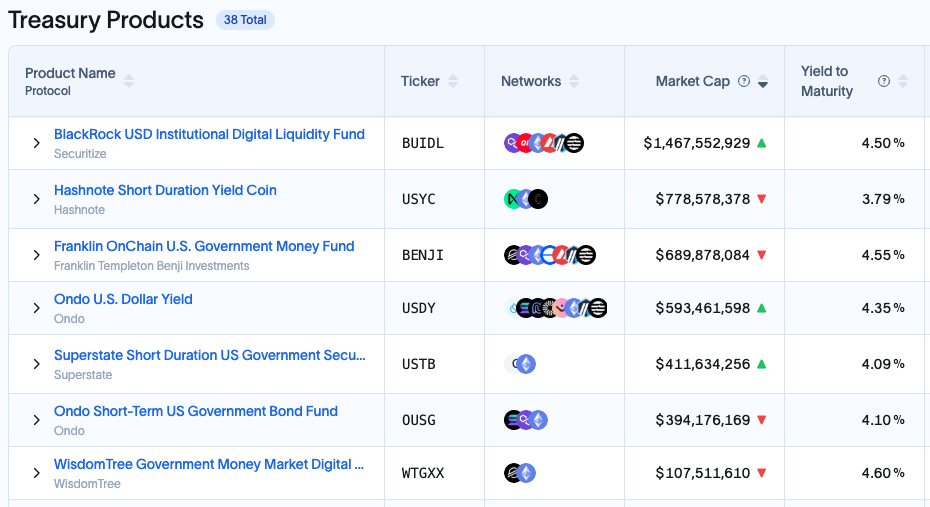Screen dimensions: 930x507
Task: Click the Solana network icon in USDY row
Action: point(524,308)
